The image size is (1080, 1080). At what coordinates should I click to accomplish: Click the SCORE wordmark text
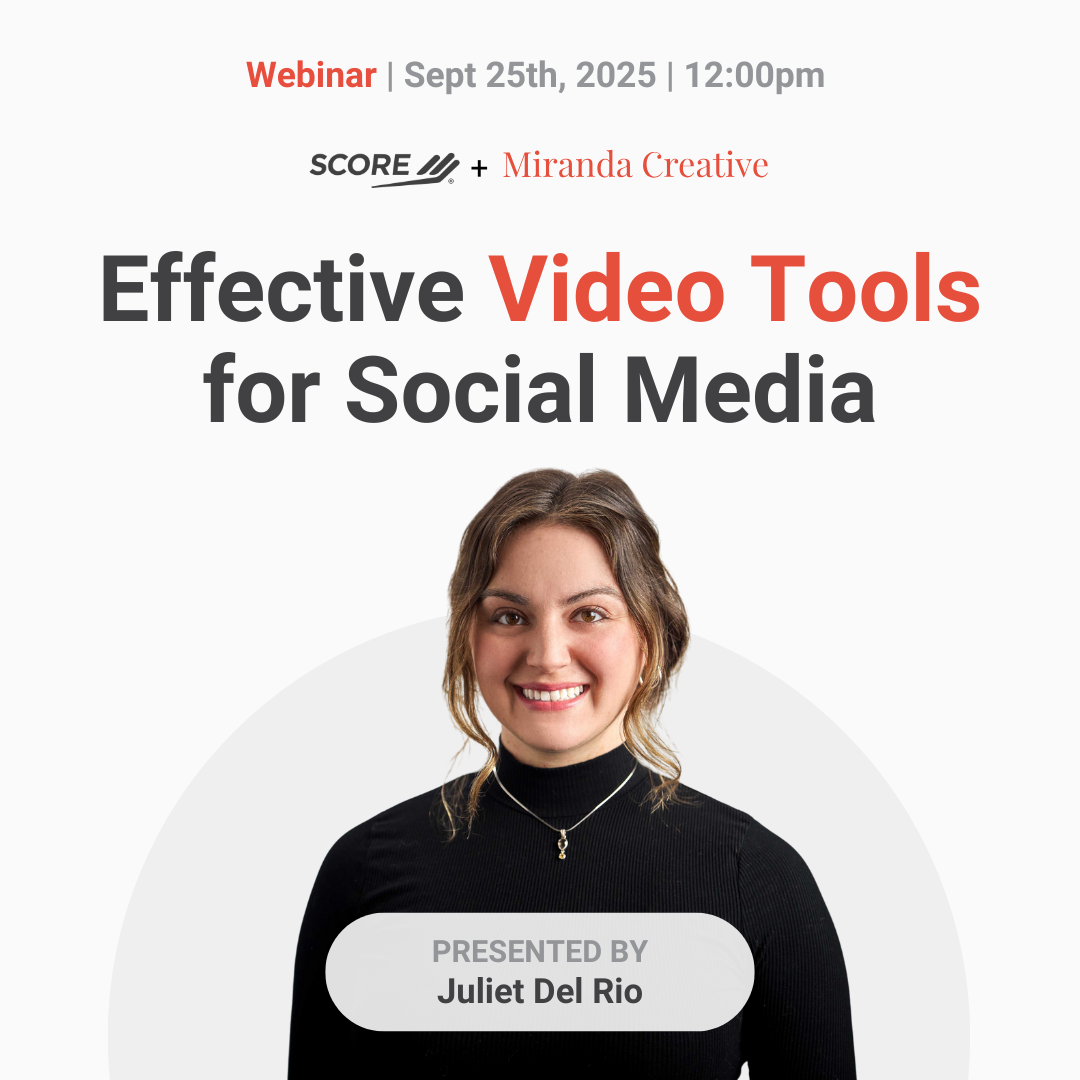click(x=360, y=165)
